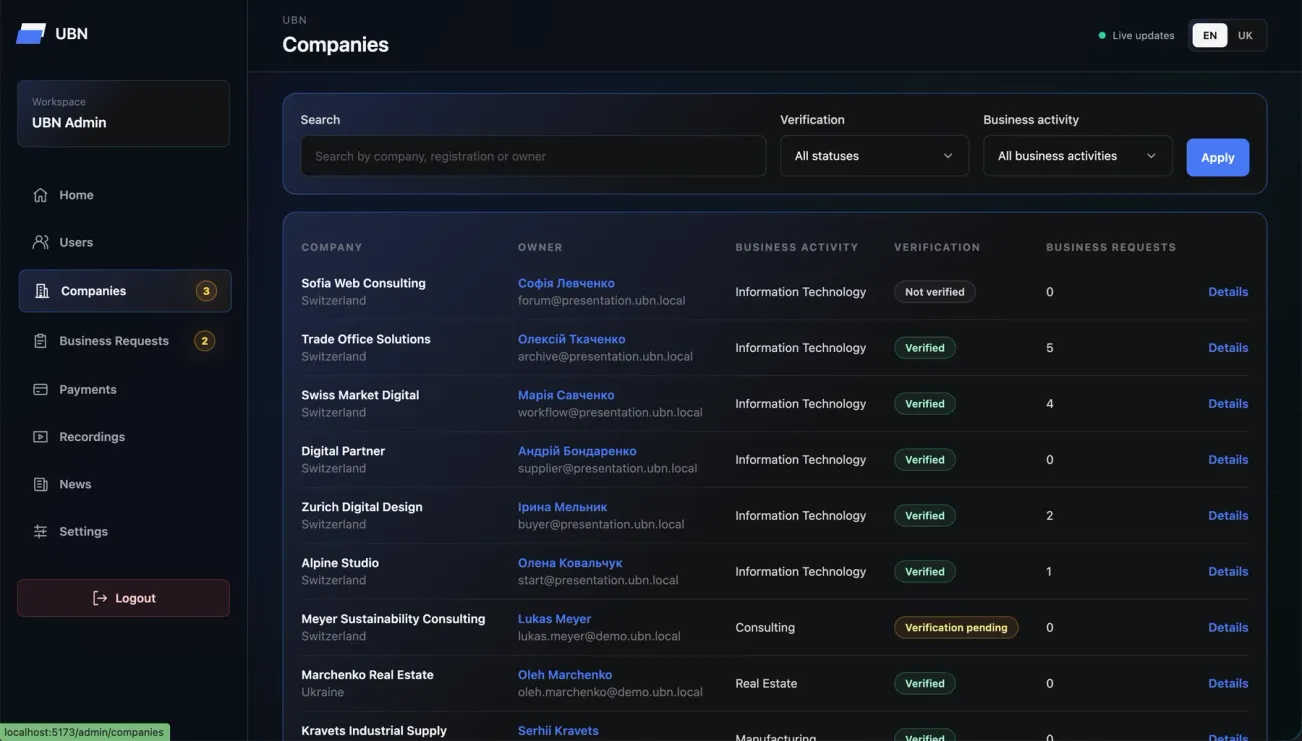Click the Verified badge for Trade Office Solutions

click(x=924, y=348)
